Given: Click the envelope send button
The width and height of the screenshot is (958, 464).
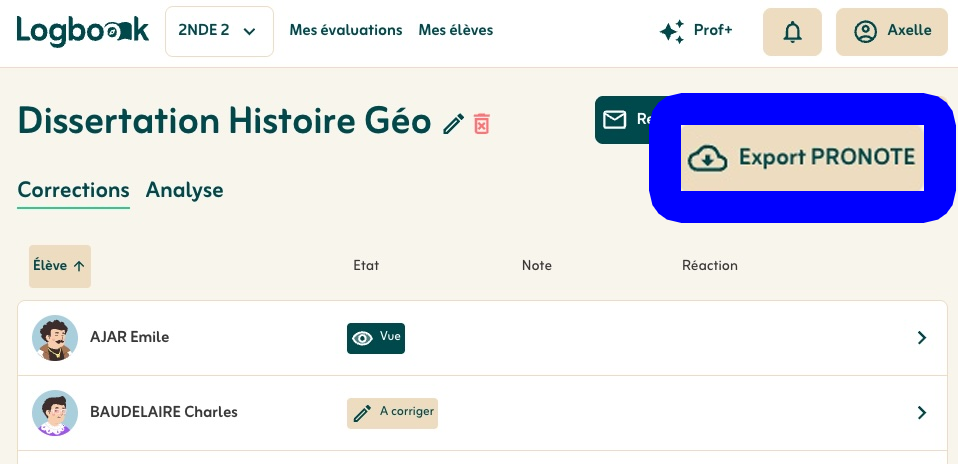Looking at the screenshot, I should click(622, 120).
